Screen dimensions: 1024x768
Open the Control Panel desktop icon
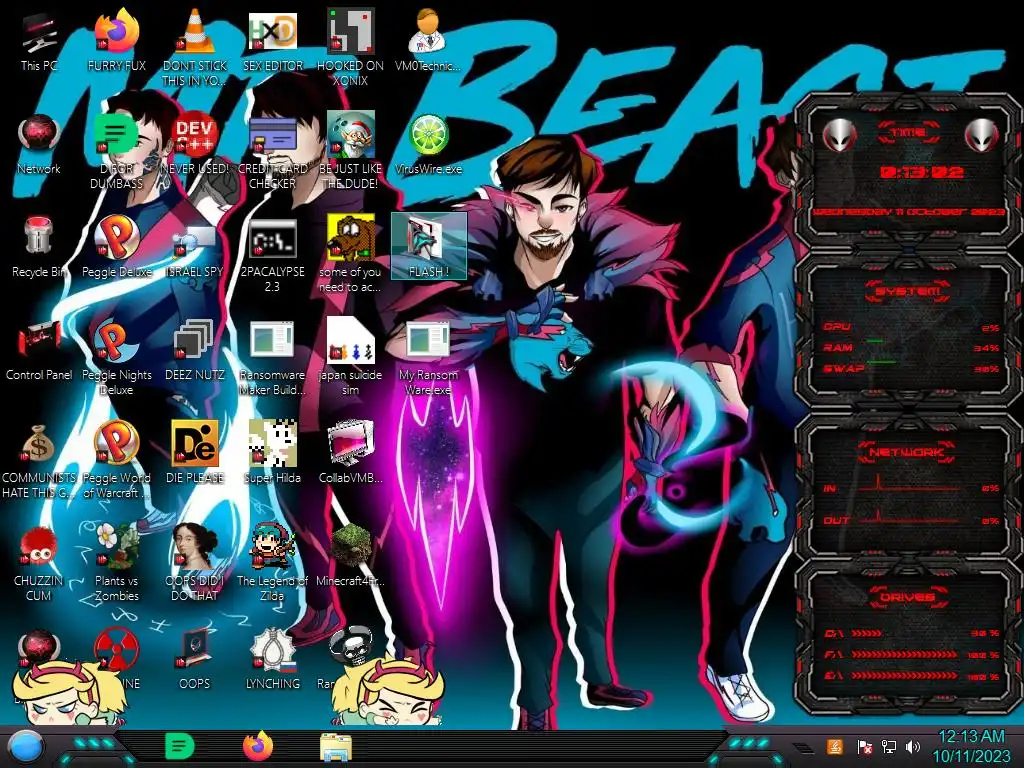point(39,351)
